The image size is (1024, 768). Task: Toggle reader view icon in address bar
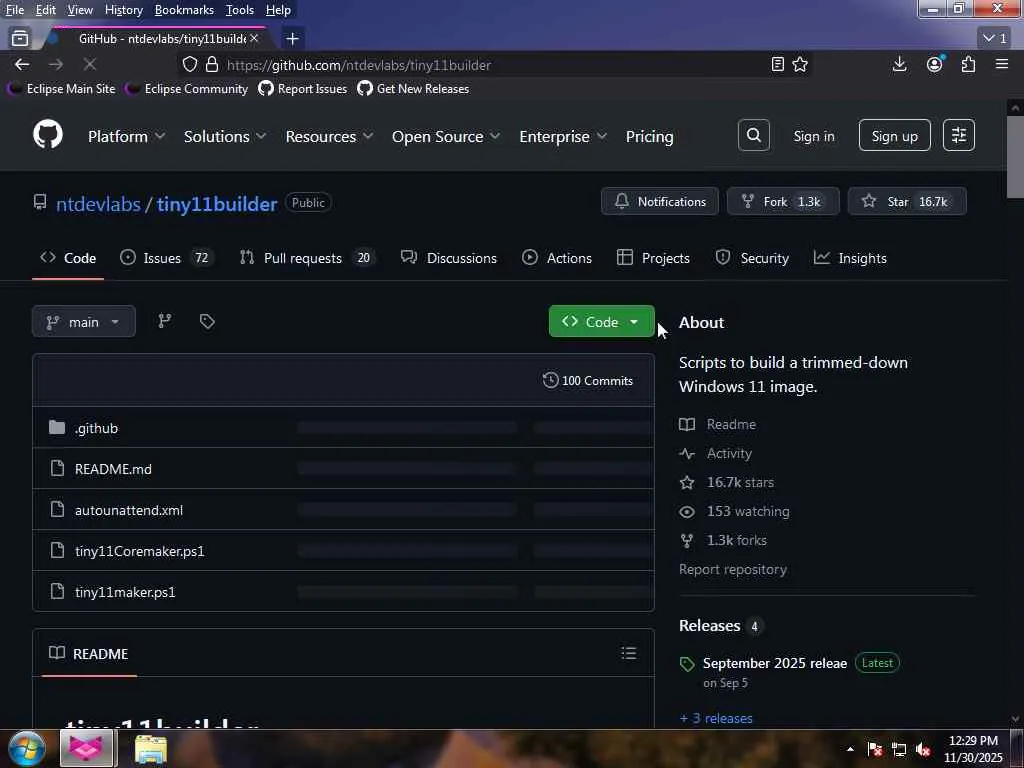[777, 64]
